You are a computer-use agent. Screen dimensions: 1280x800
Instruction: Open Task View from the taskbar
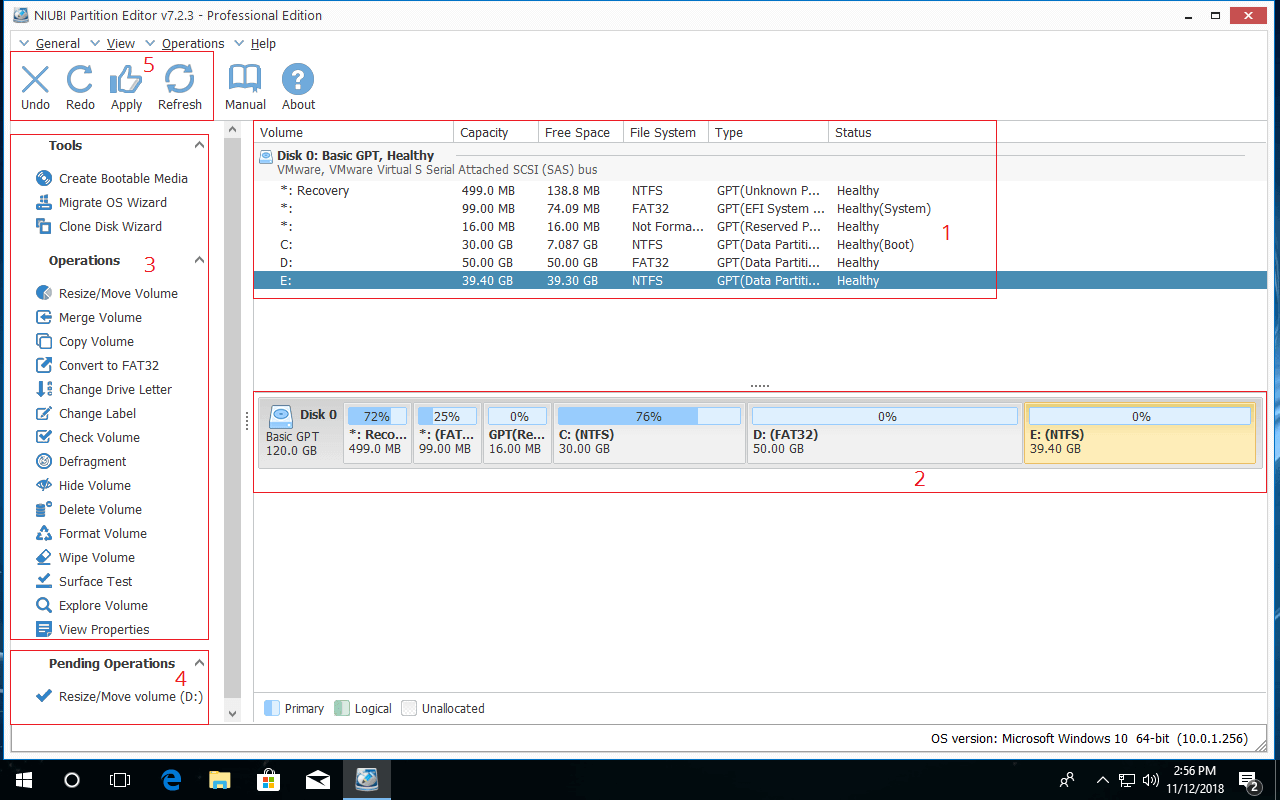[x=120, y=780]
